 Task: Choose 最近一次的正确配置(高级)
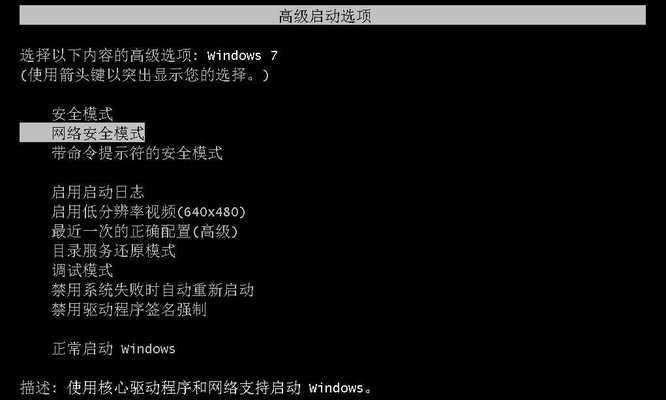coord(145,231)
